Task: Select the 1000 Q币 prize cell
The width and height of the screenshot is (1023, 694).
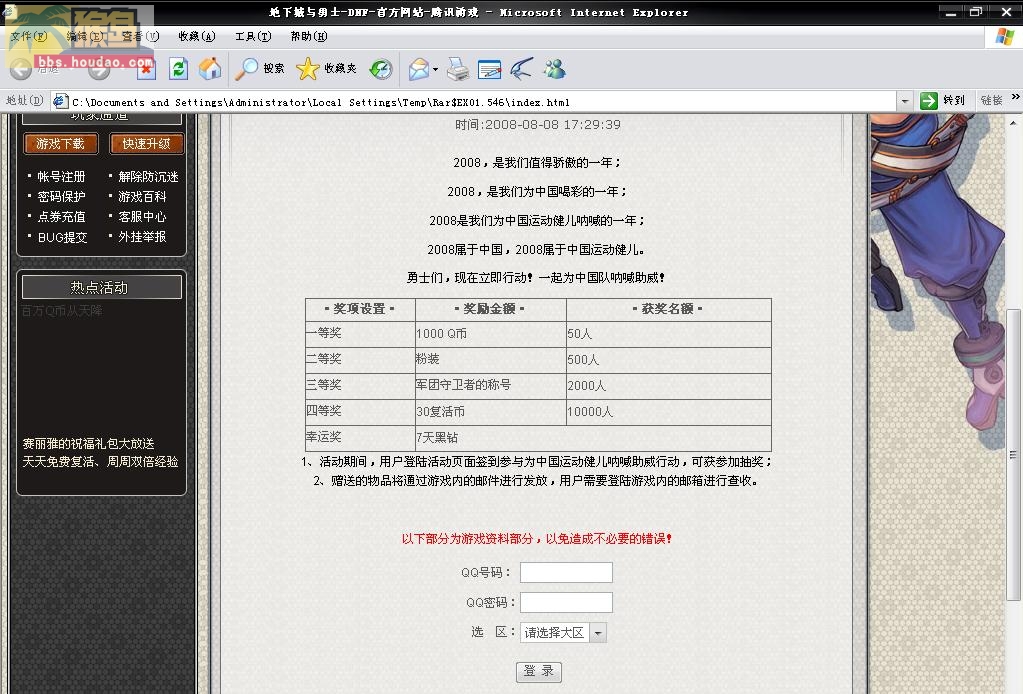Action: click(x=491, y=333)
